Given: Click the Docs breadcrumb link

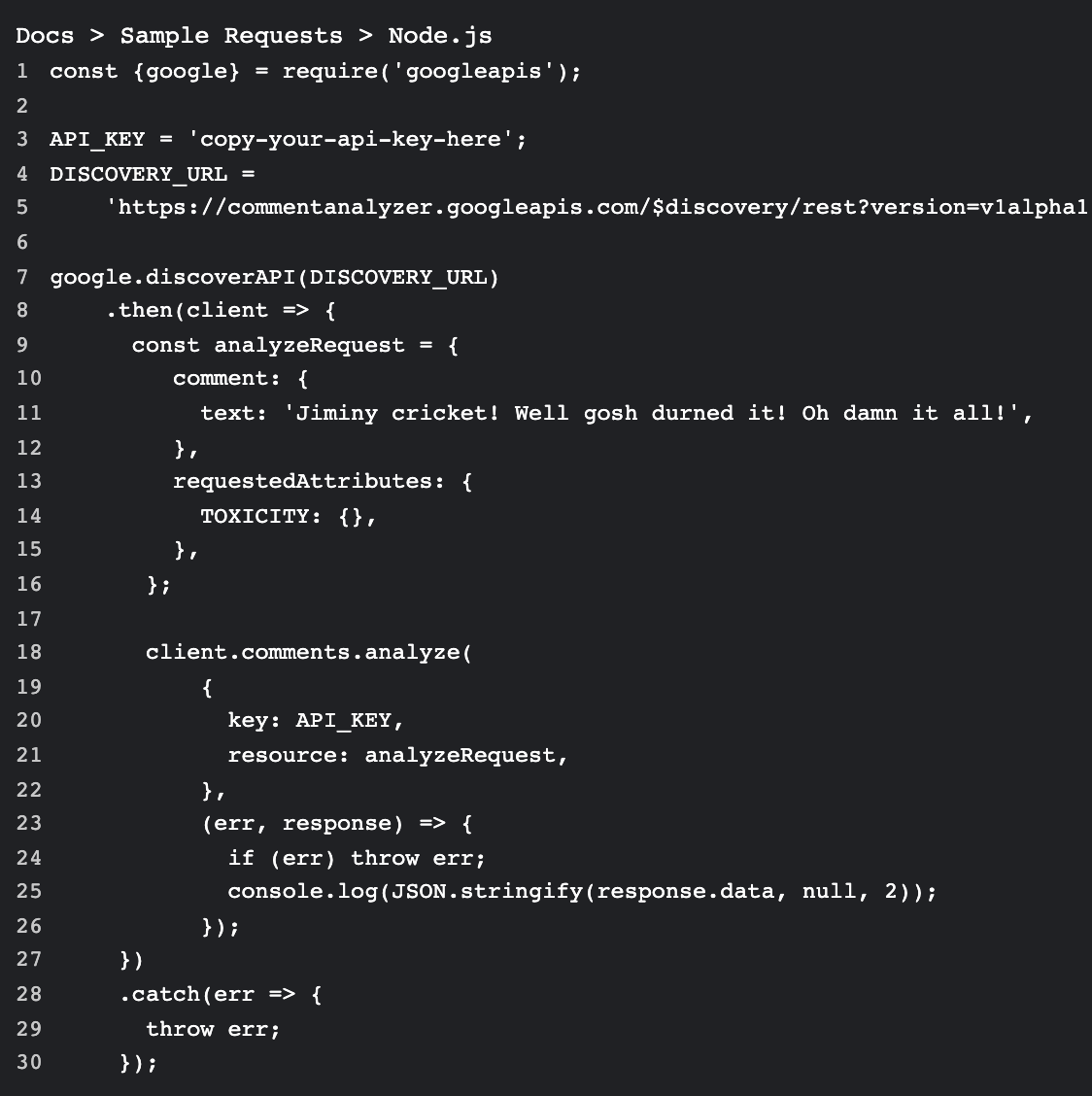Looking at the screenshot, I should click(x=45, y=36).
